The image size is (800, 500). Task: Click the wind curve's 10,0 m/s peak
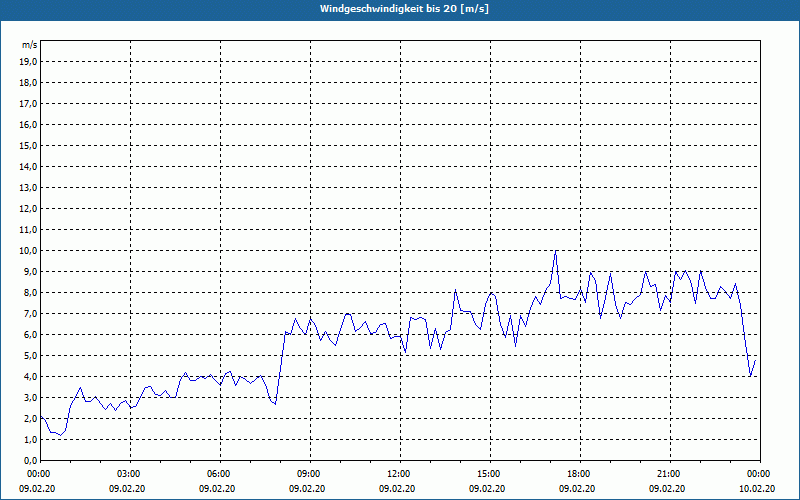(556, 251)
